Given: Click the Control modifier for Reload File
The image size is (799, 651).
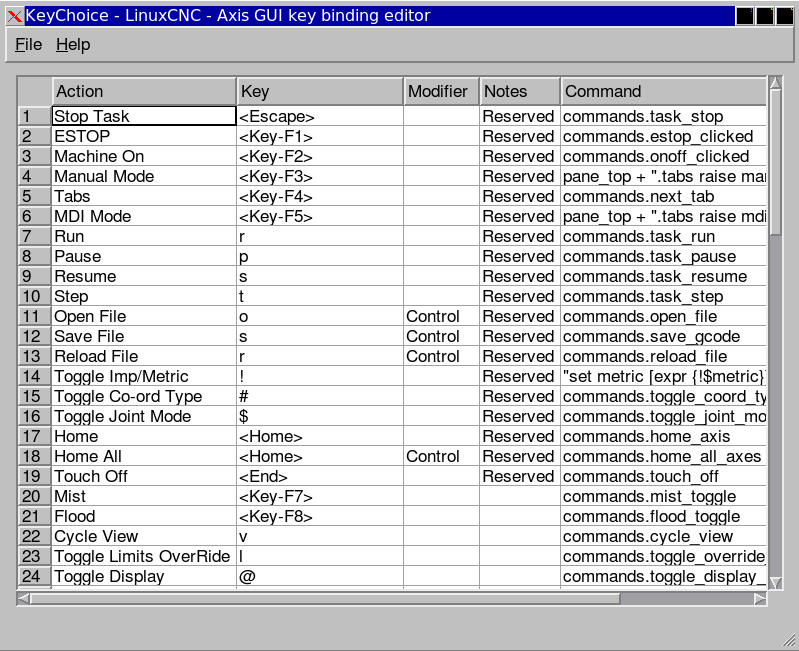Looking at the screenshot, I should click(441, 356).
